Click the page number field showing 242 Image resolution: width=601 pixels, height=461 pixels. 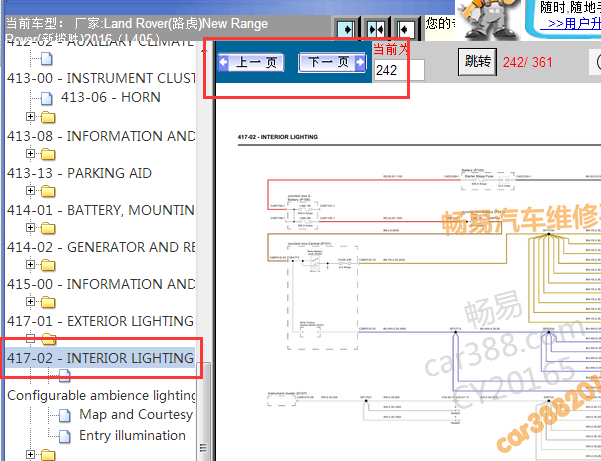(399, 70)
